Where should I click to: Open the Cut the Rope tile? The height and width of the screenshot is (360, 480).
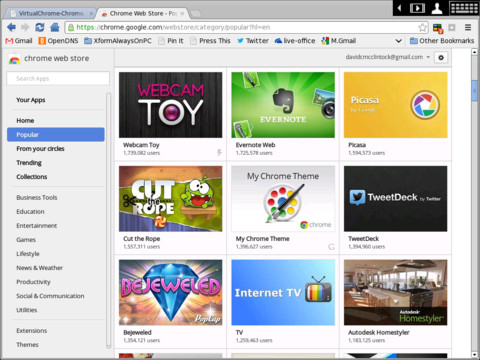coord(171,208)
